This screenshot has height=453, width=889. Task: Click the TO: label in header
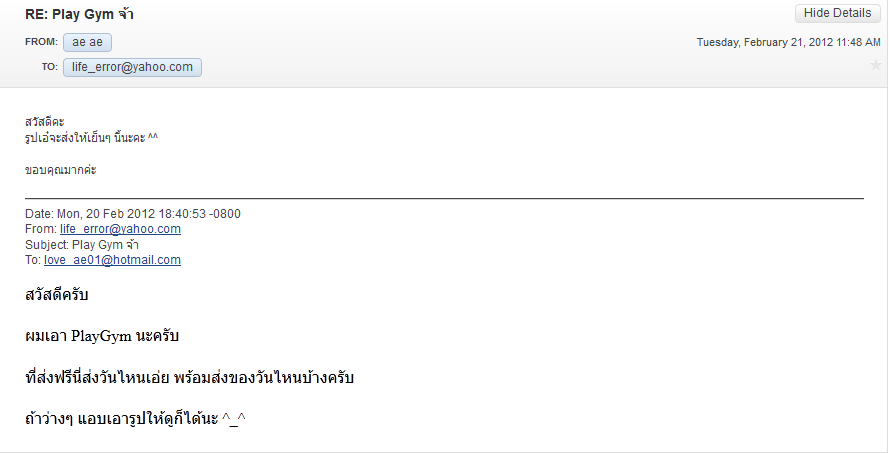(49, 67)
